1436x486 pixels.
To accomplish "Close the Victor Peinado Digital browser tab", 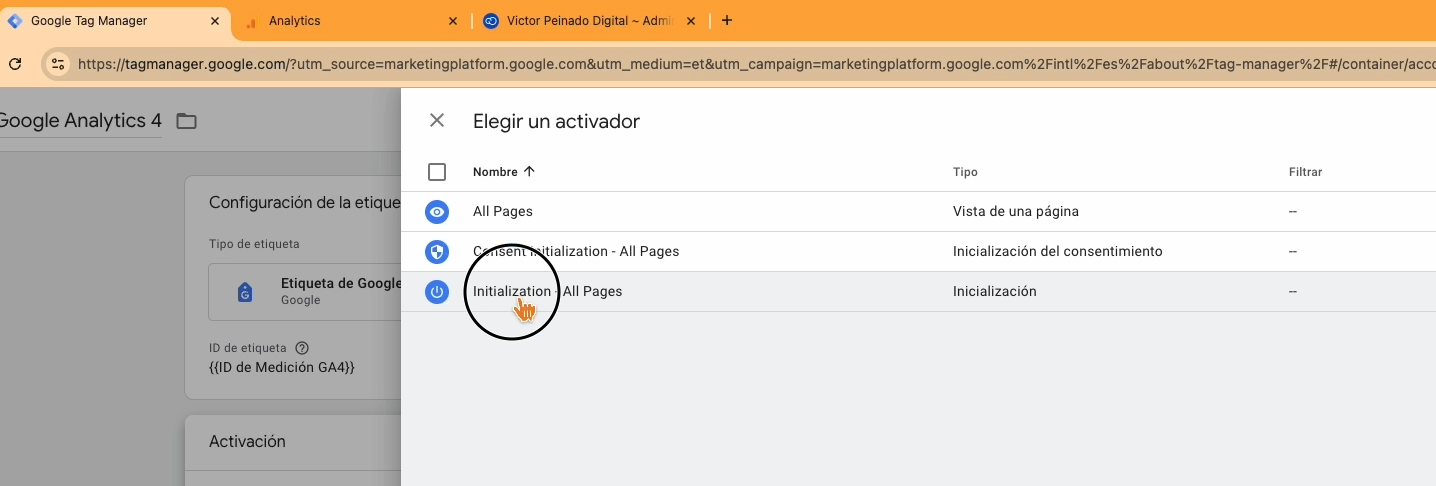I will (690, 21).
